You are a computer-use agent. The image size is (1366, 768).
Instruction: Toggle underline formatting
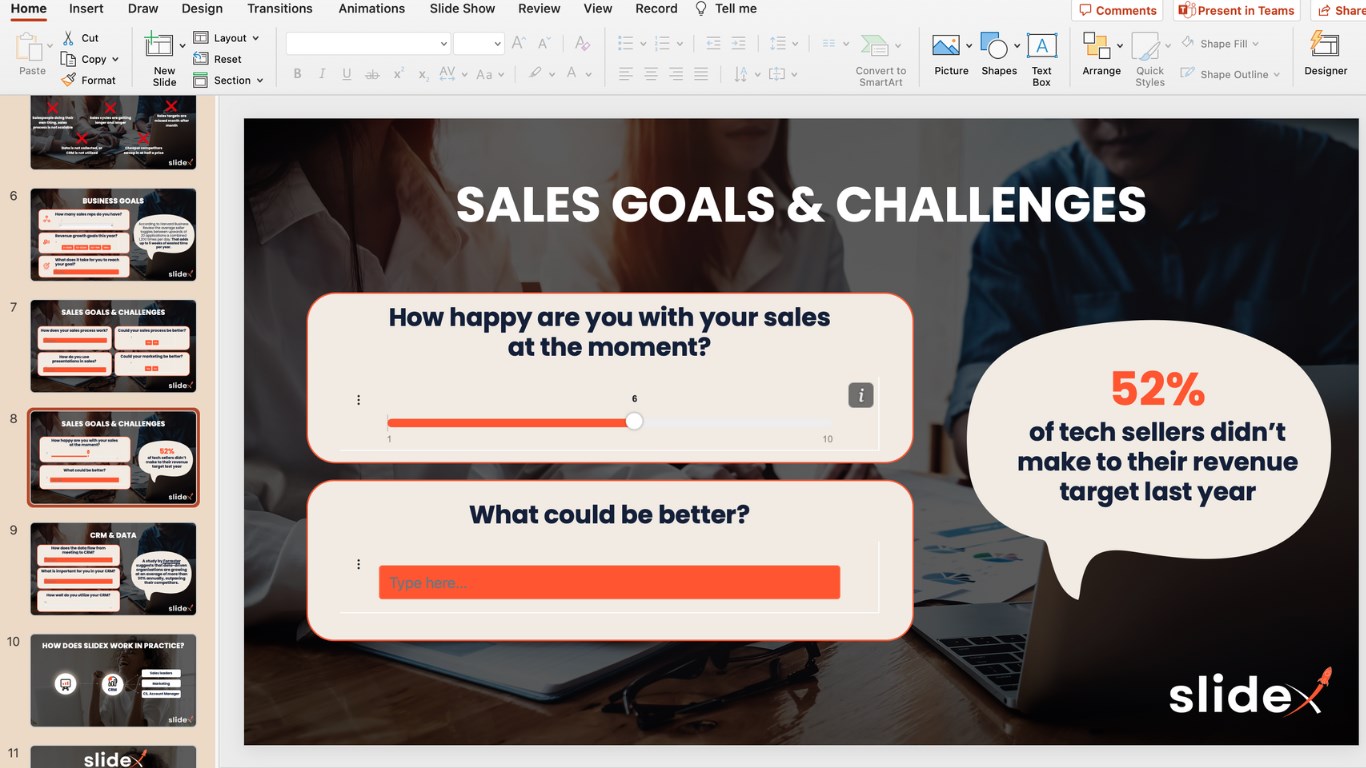tap(347, 74)
